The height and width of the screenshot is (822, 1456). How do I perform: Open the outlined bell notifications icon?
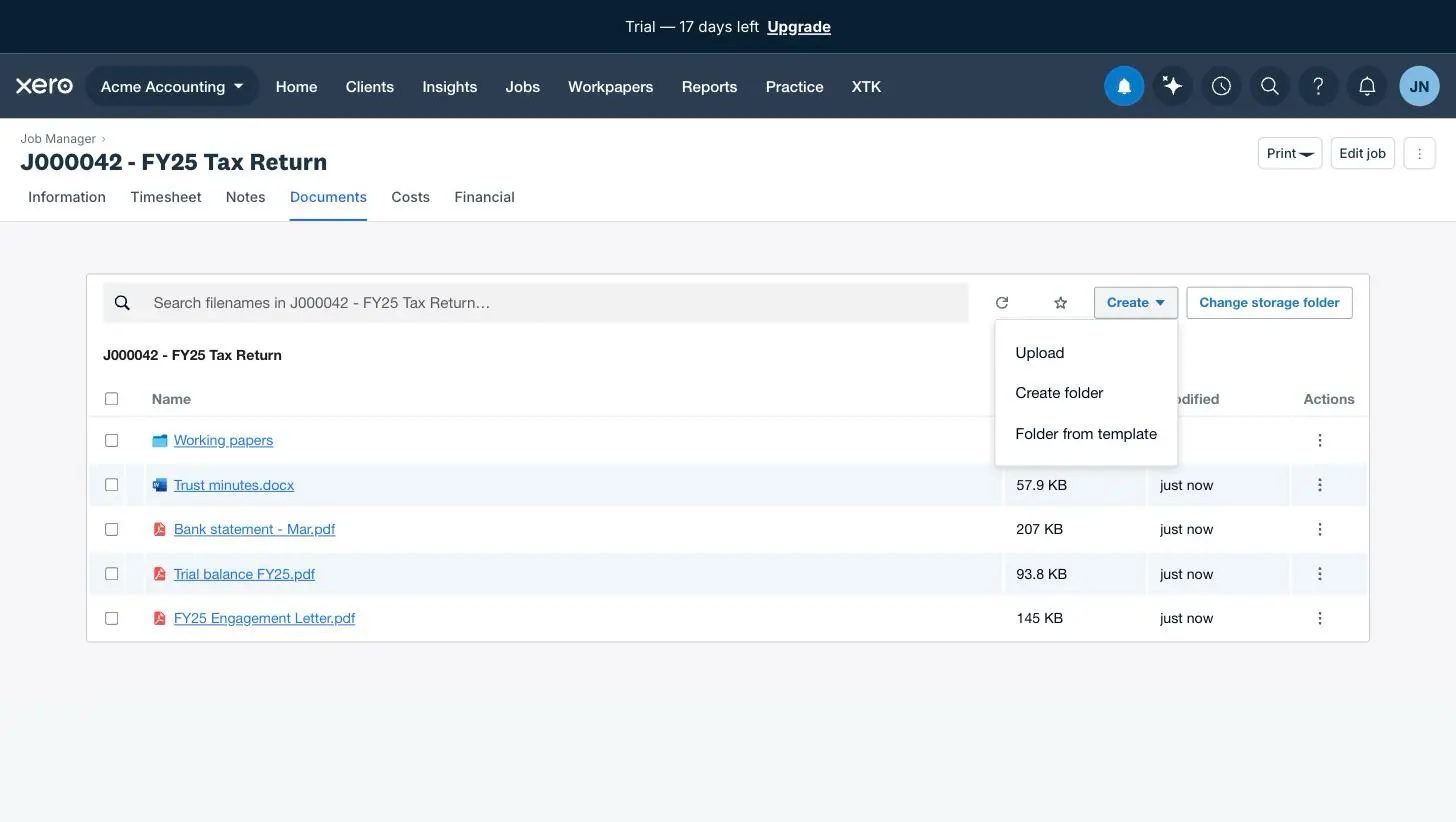1367,86
